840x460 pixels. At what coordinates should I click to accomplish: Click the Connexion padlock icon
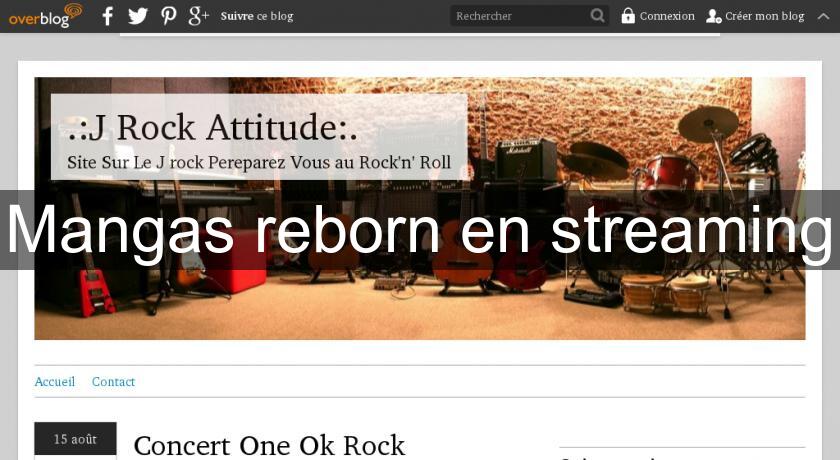point(628,16)
